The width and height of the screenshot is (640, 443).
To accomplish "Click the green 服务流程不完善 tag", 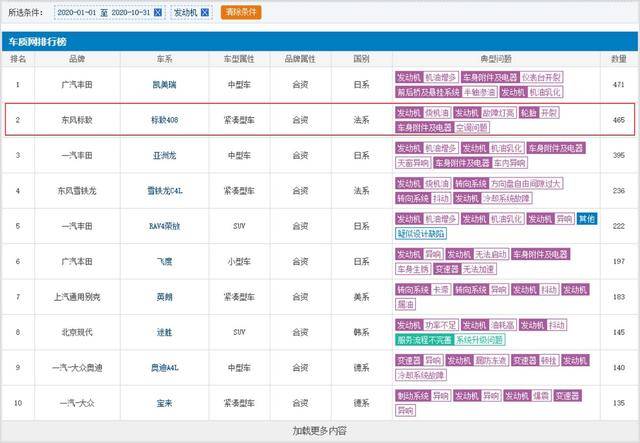I will point(425,339).
